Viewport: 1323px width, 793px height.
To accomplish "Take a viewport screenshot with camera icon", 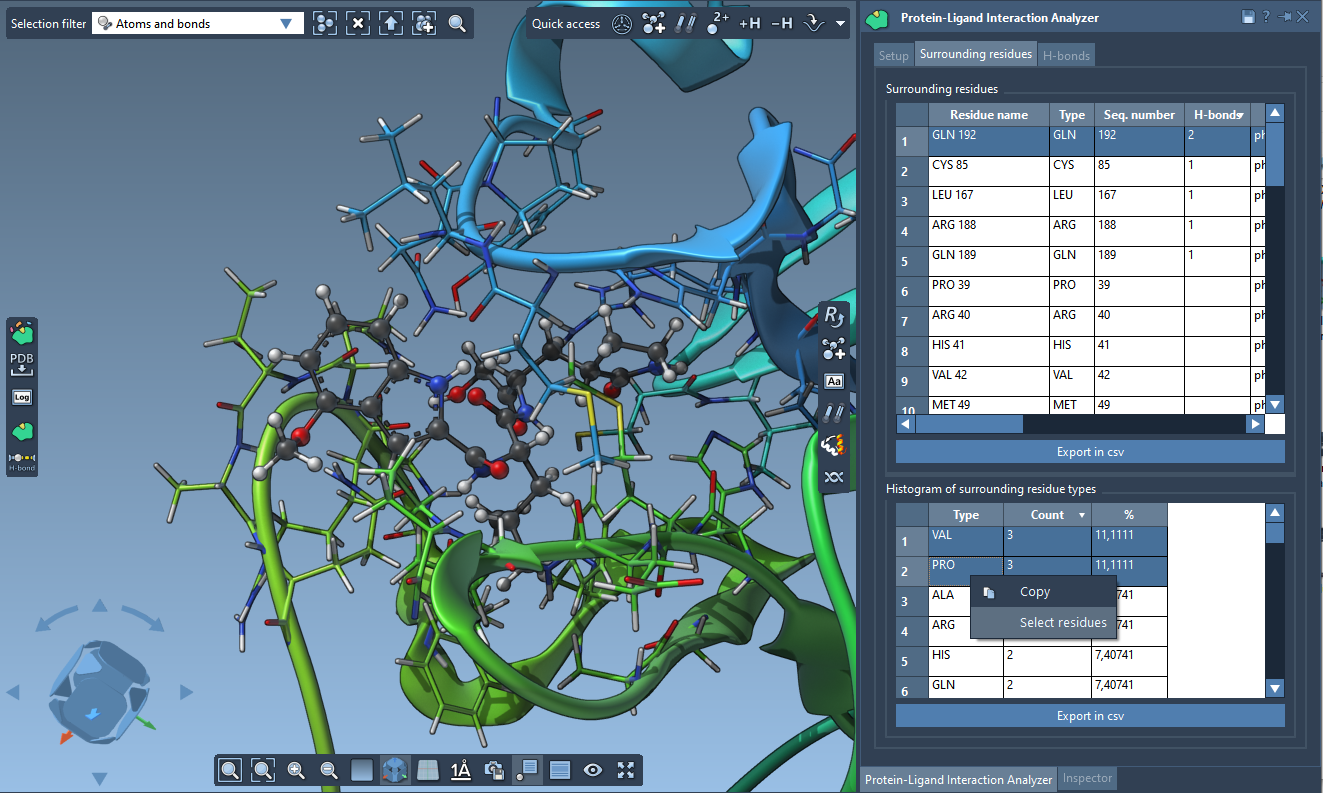I will (494, 770).
